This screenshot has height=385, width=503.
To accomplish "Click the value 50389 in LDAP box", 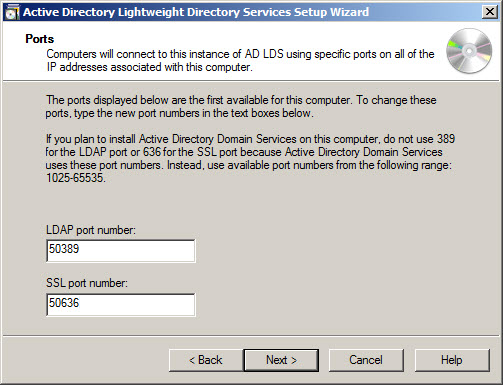I will pyautogui.click(x=64, y=249).
